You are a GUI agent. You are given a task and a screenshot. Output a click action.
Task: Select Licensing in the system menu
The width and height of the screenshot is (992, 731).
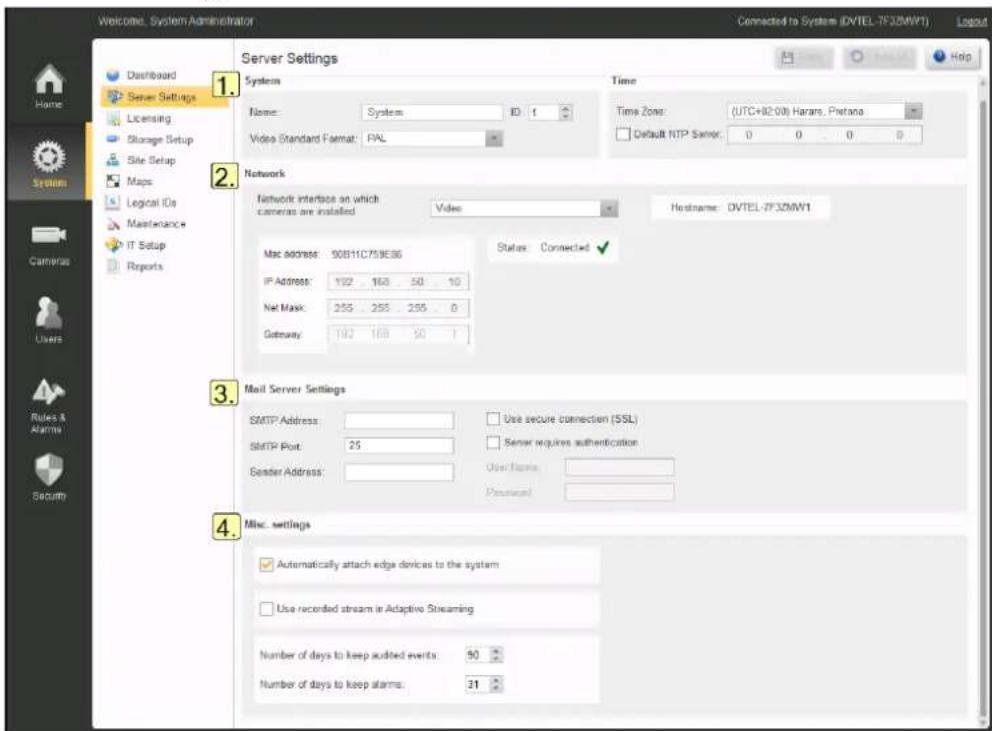149,118
